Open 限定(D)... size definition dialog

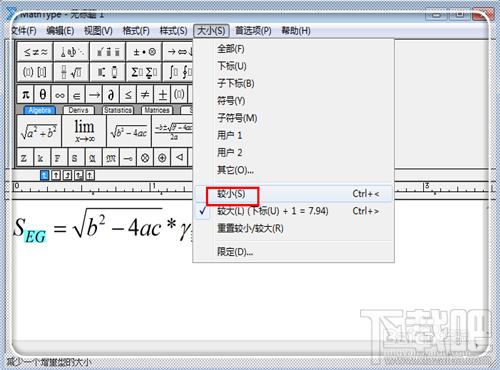[x=235, y=252]
